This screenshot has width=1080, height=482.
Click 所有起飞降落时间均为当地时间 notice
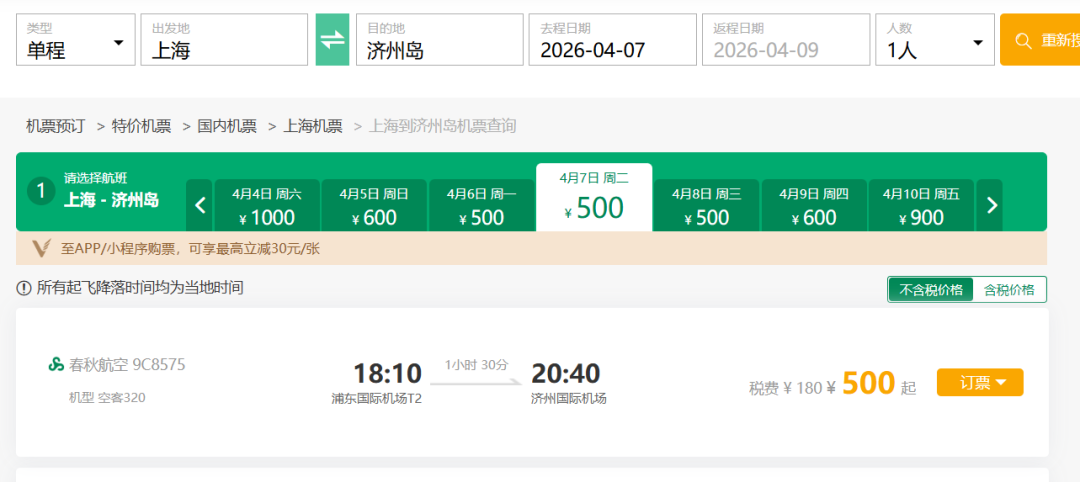pos(140,288)
